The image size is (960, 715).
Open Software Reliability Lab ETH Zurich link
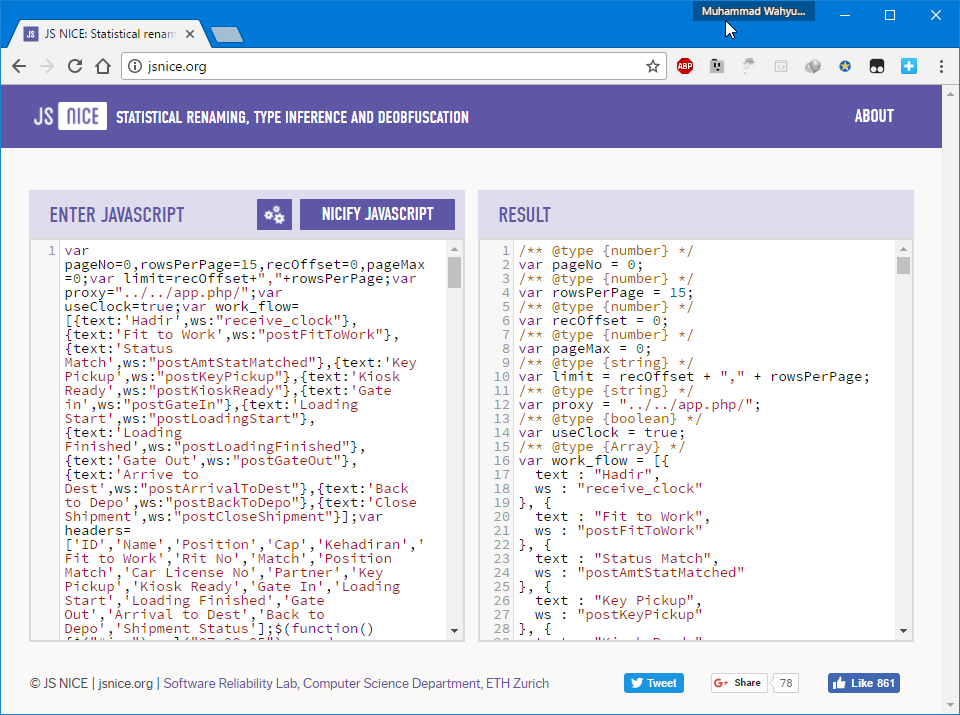(x=356, y=683)
